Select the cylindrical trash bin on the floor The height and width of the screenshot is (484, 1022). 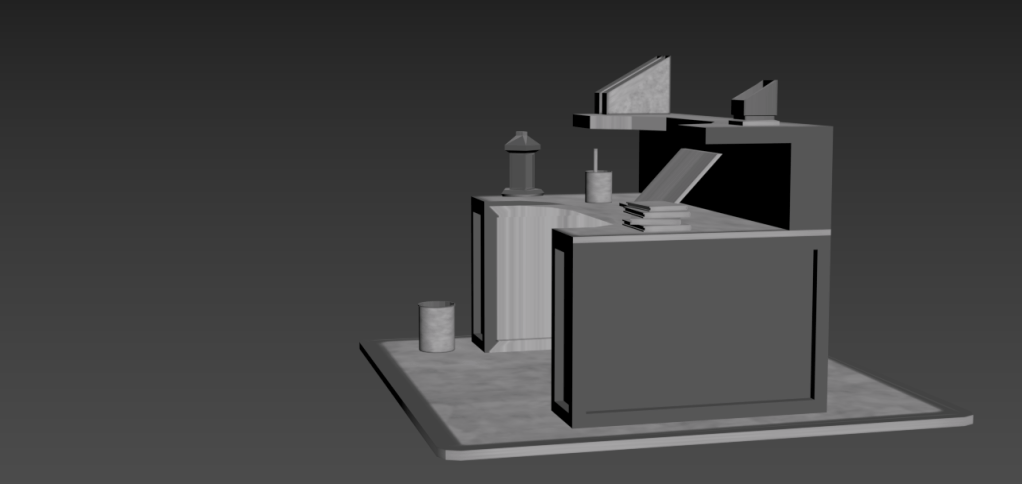coord(436,327)
